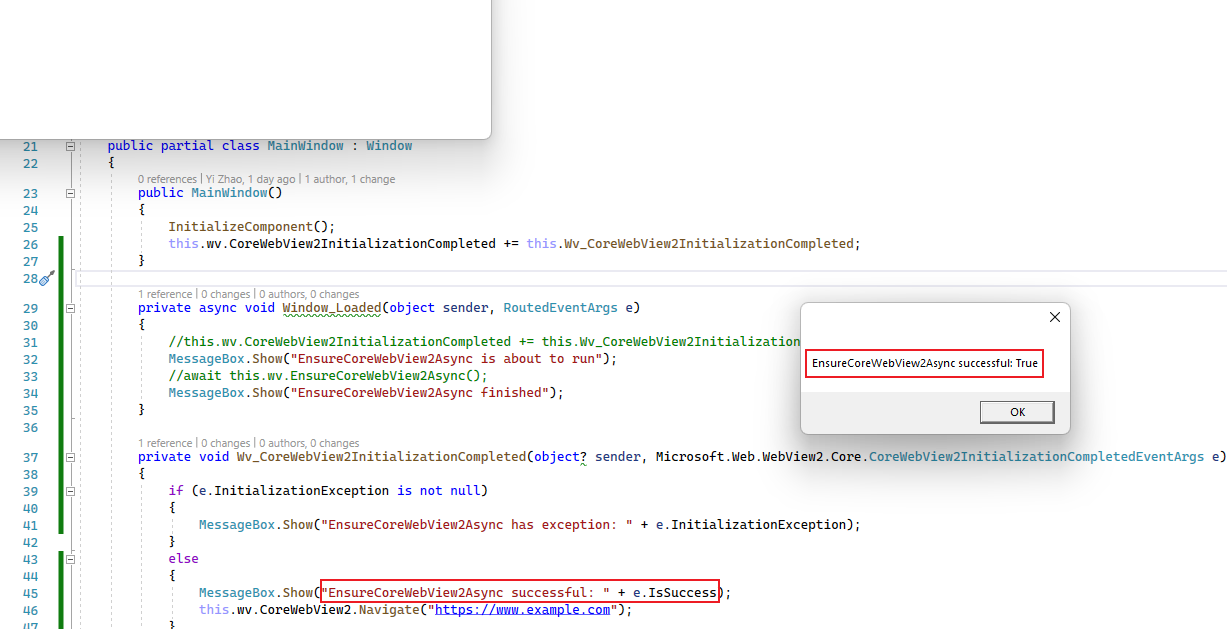Open the Quick Actions screwdriver icon on line 28

point(45,280)
